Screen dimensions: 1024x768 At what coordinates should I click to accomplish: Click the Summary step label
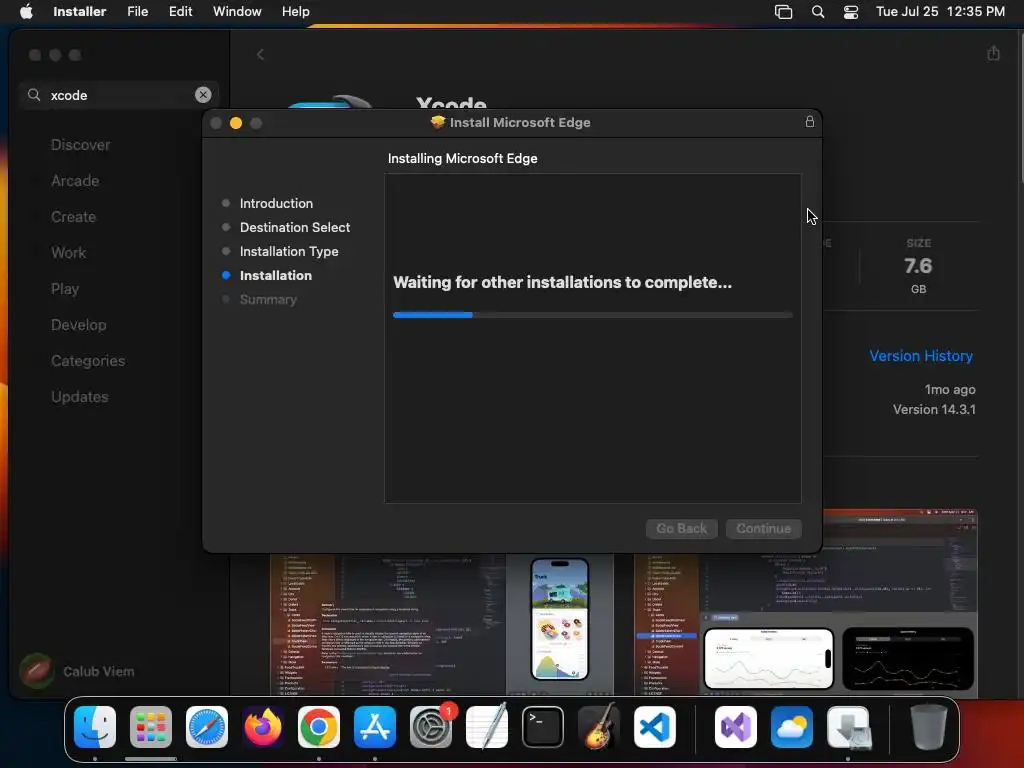268,300
